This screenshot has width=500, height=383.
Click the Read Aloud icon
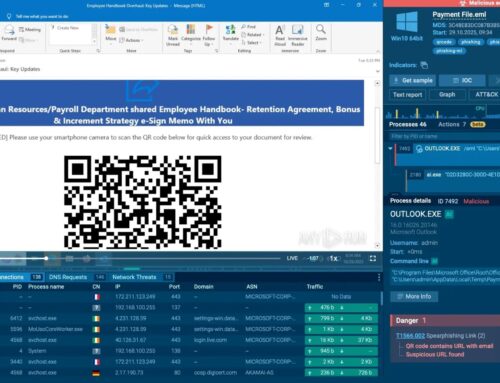pos(280,30)
